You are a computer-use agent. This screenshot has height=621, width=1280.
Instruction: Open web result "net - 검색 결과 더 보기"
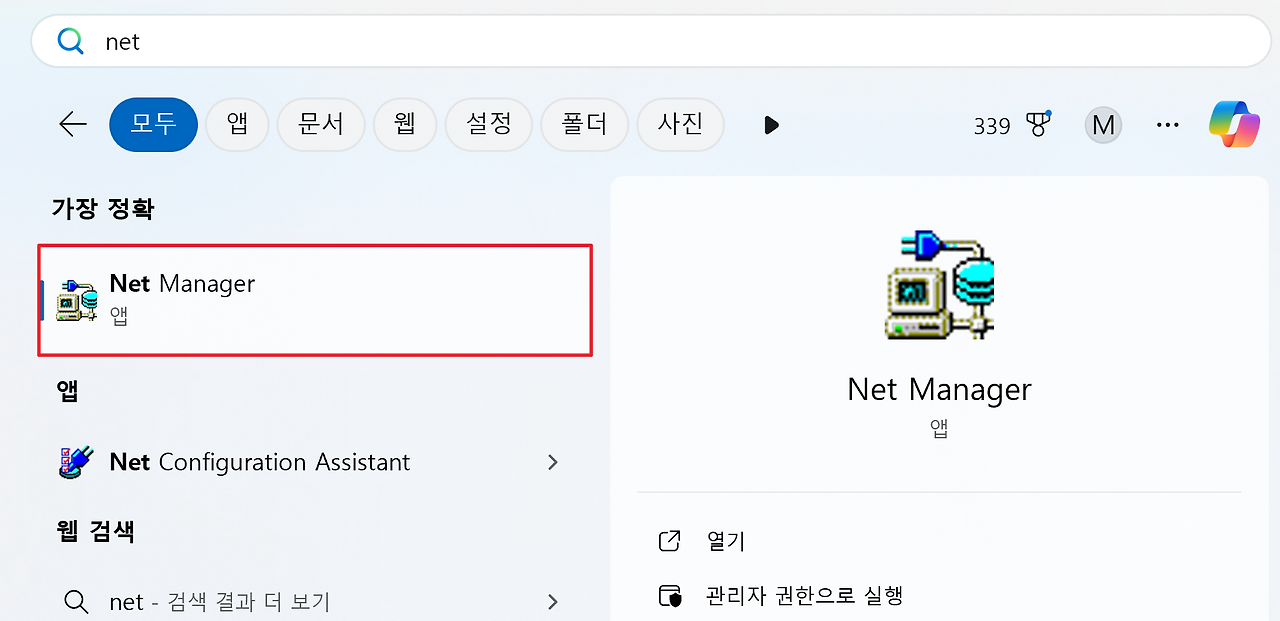pyautogui.click(x=315, y=602)
